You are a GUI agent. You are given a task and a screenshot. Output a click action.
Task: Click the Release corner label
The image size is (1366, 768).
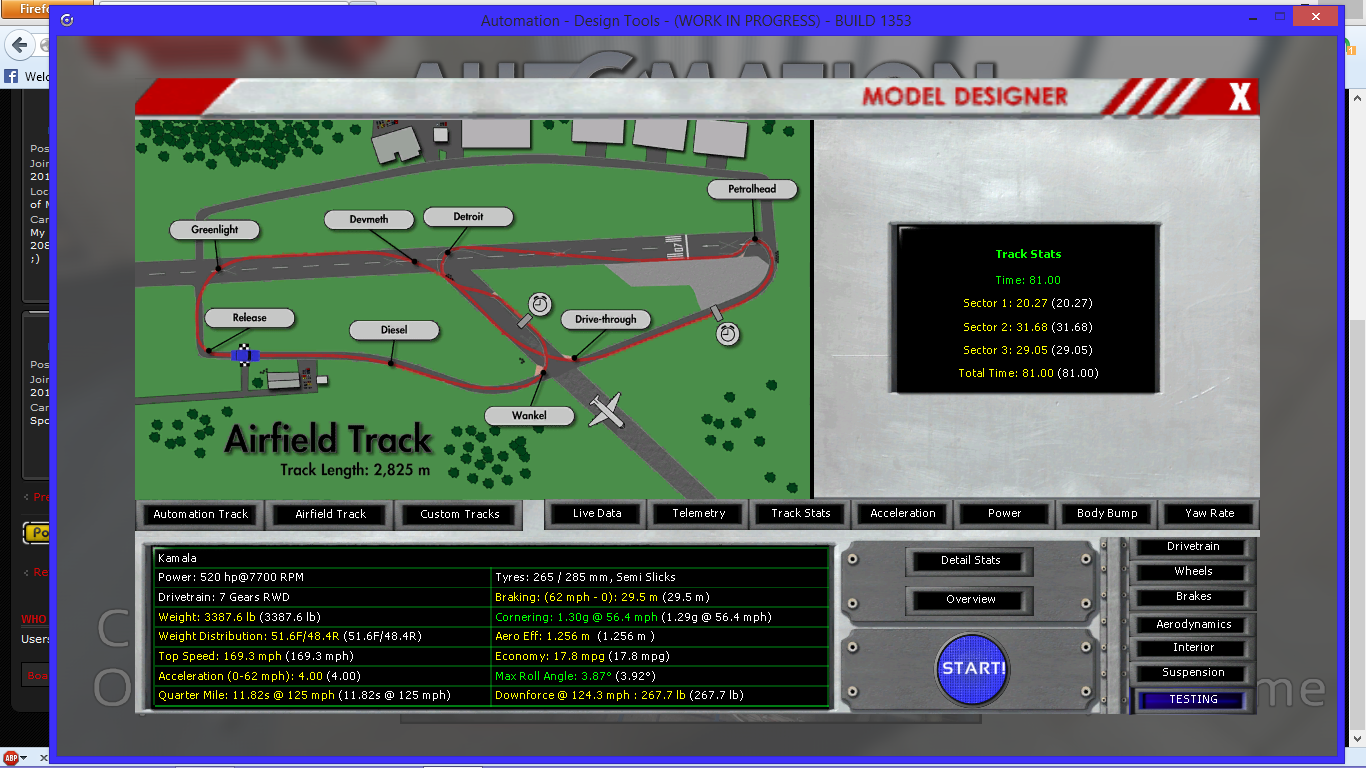(x=249, y=318)
